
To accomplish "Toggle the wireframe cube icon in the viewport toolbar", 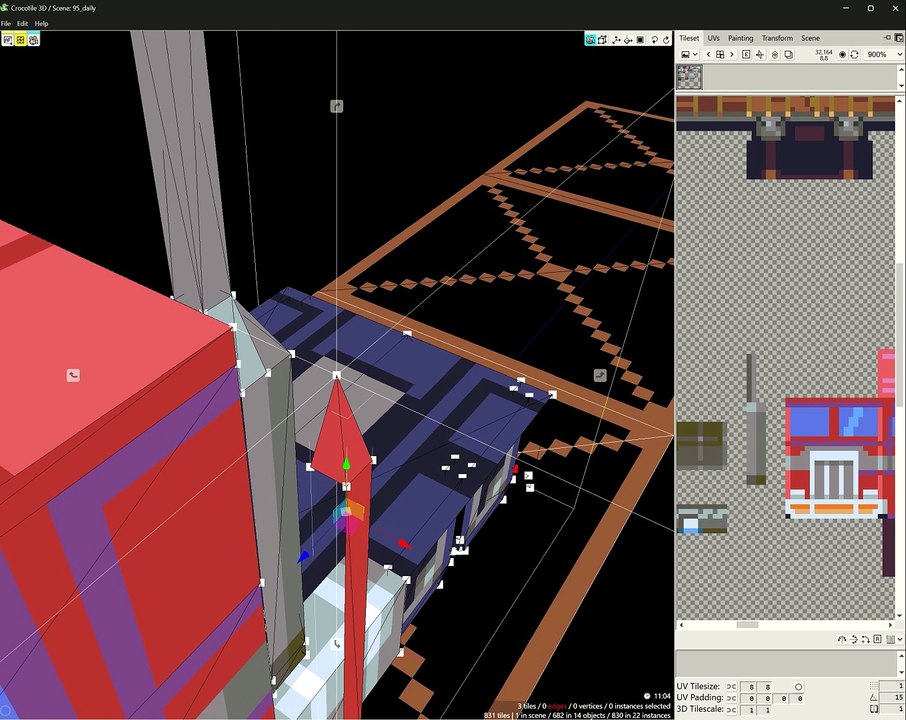I will point(603,40).
